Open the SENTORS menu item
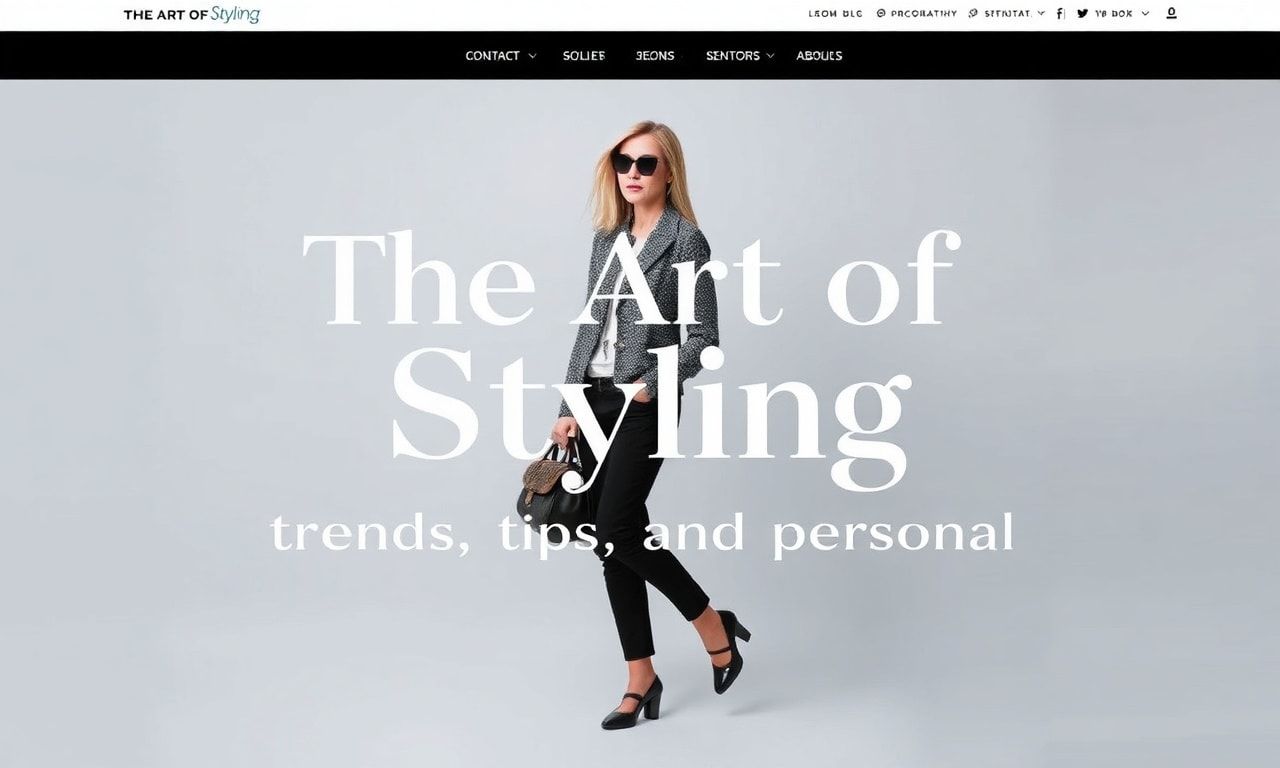The height and width of the screenshot is (768, 1280). pyautogui.click(x=733, y=56)
